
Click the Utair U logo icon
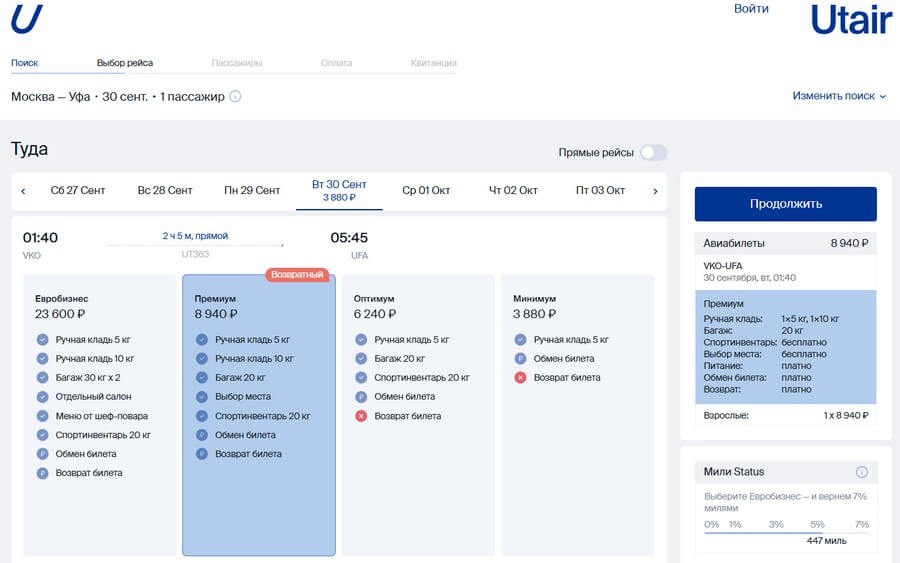click(26, 18)
